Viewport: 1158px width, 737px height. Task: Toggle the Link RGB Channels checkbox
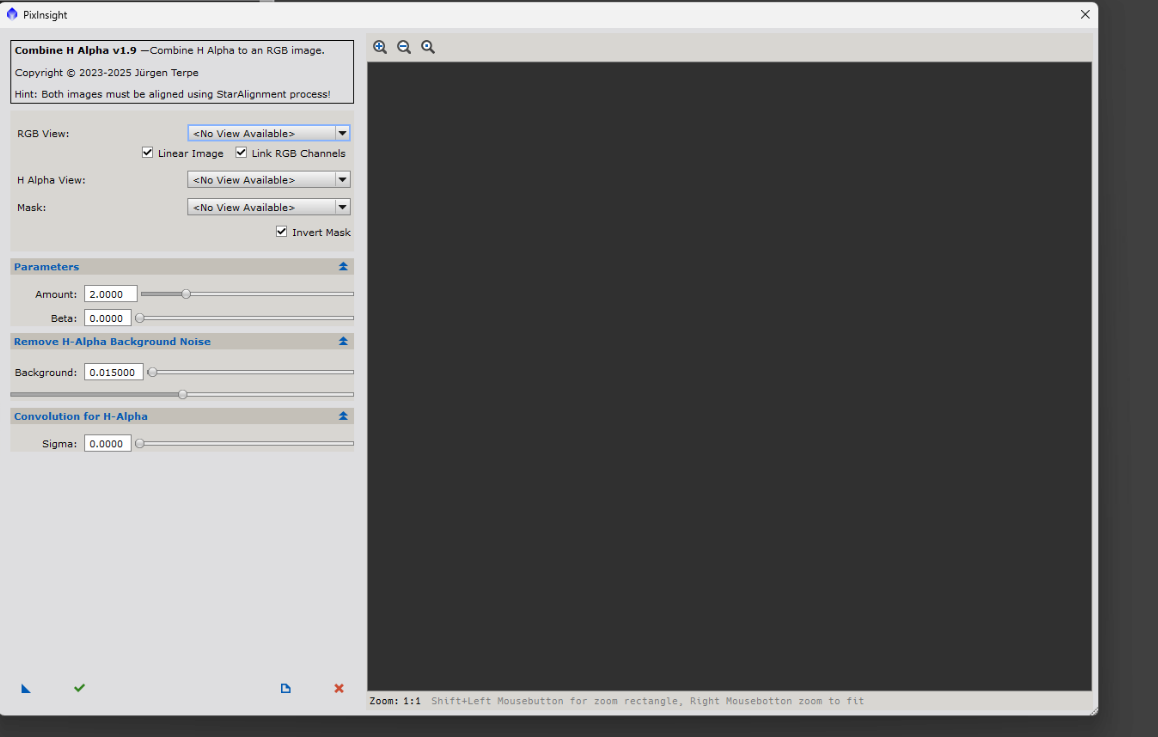click(241, 153)
